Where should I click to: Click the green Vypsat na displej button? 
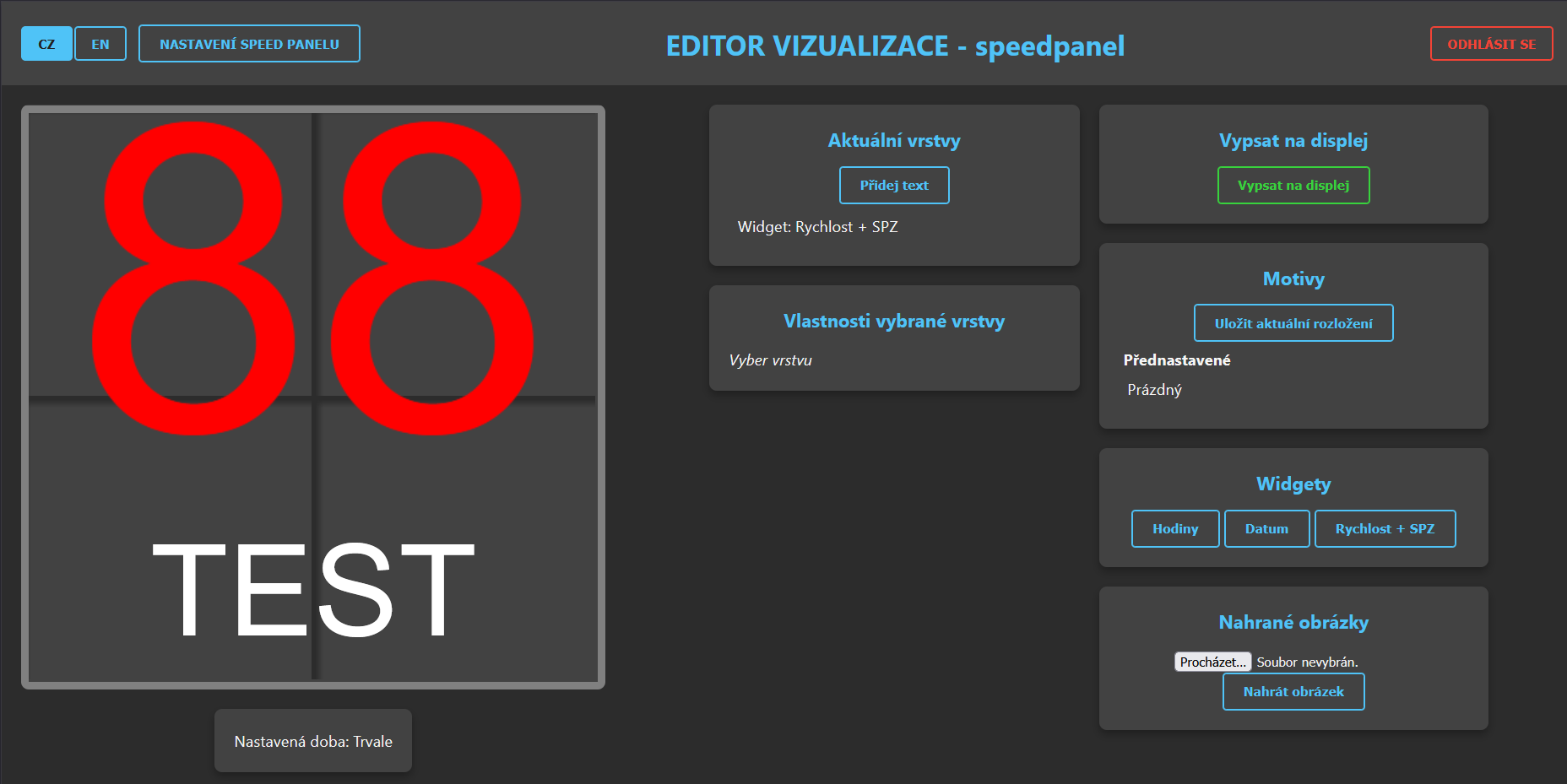(x=1293, y=186)
